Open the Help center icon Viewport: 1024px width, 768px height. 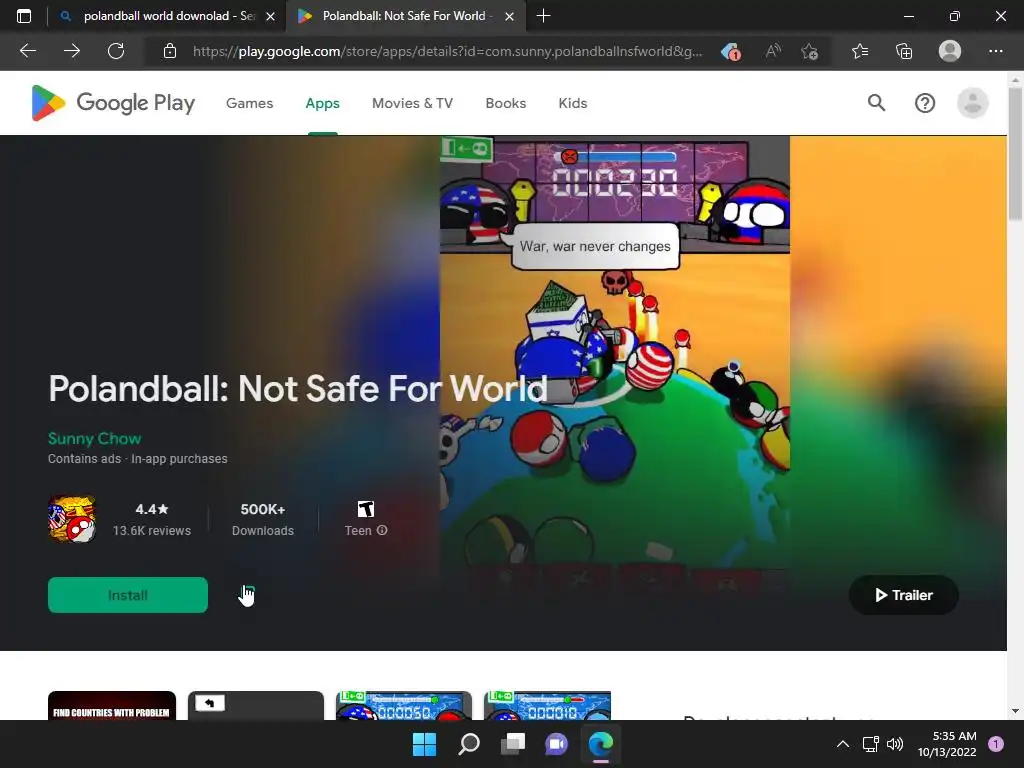(x=925, y=103)
